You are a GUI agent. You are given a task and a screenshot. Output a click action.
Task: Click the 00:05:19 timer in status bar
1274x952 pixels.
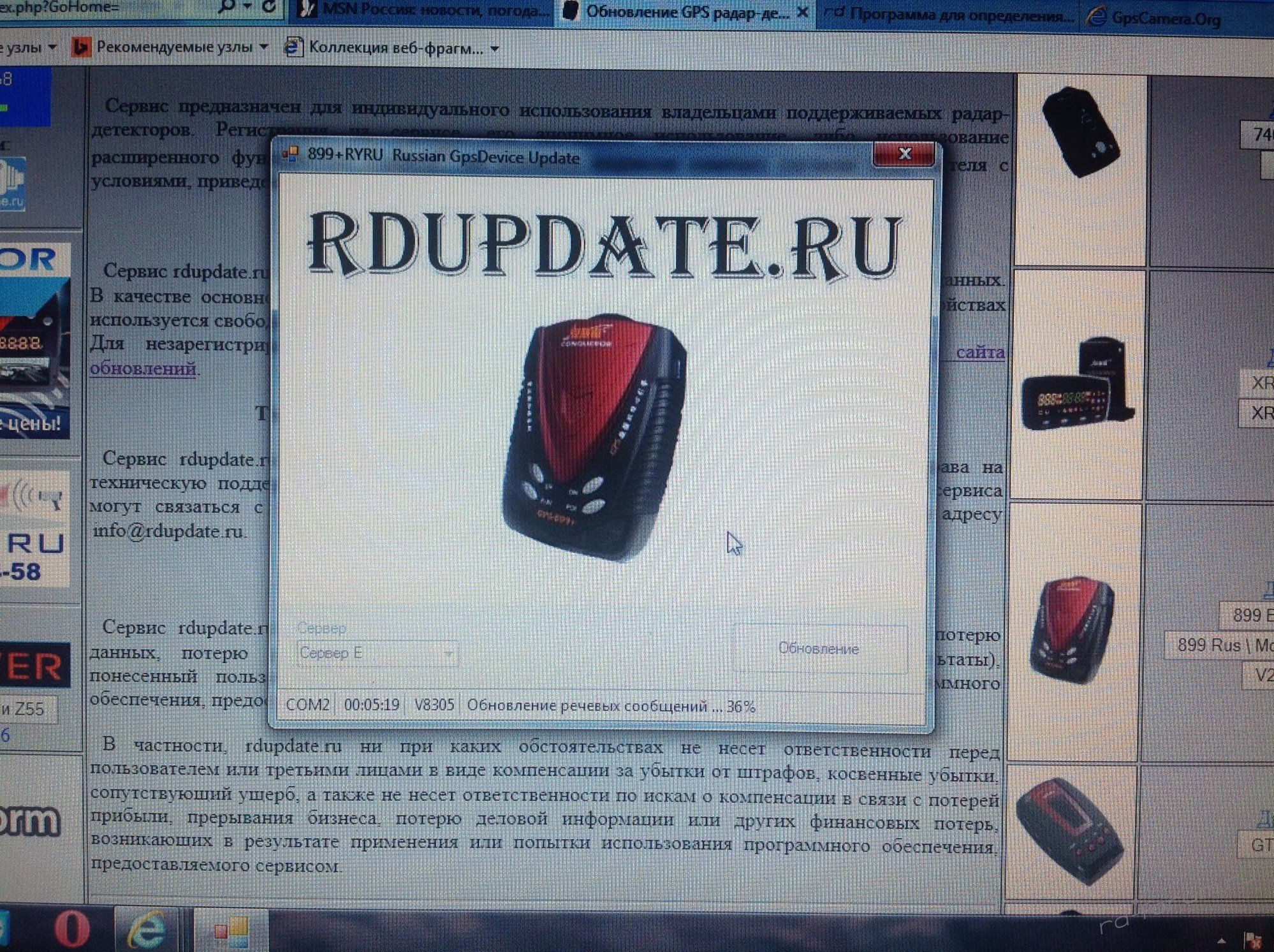point(372,705)
